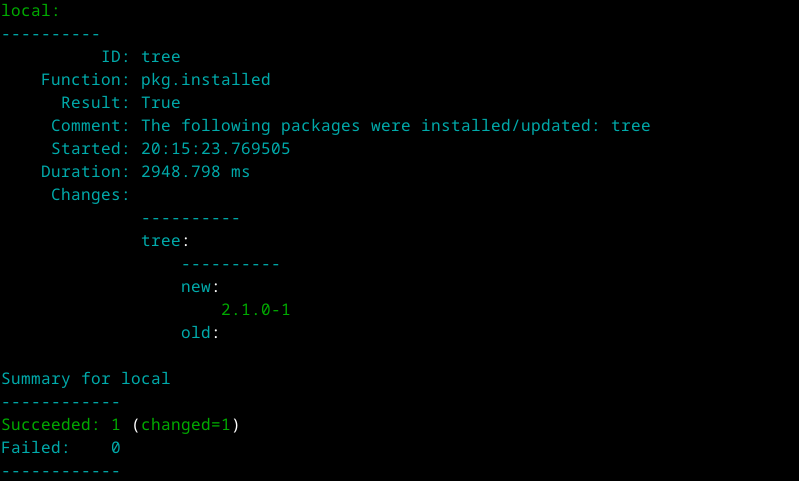Screen dimensions: 799x481
Task: Select the "2948.798 ms" duration value
Action: click(x=195, y=172)
